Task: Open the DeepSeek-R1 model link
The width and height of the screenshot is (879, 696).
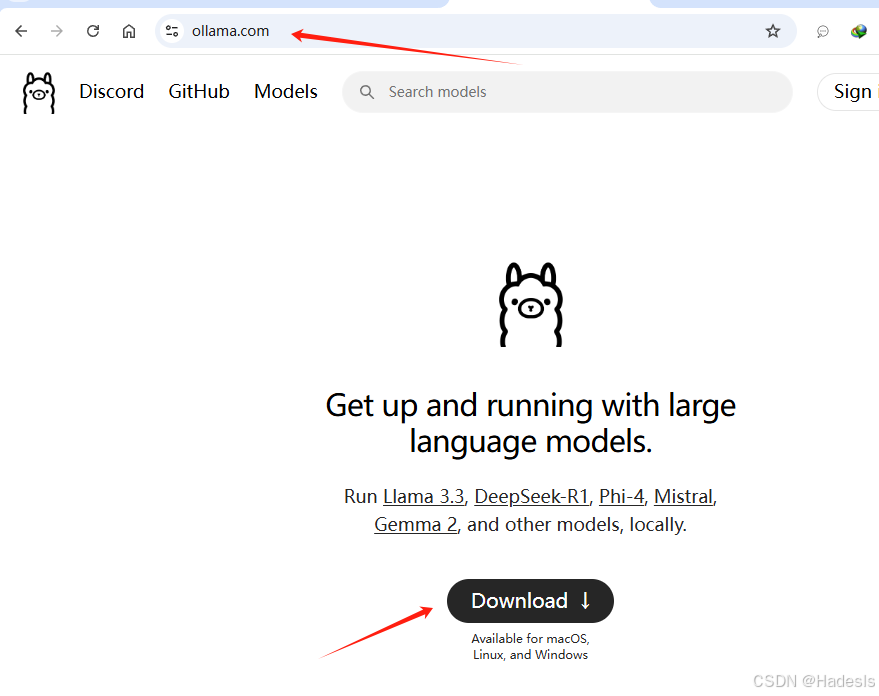Action: (x=531, y=497)
